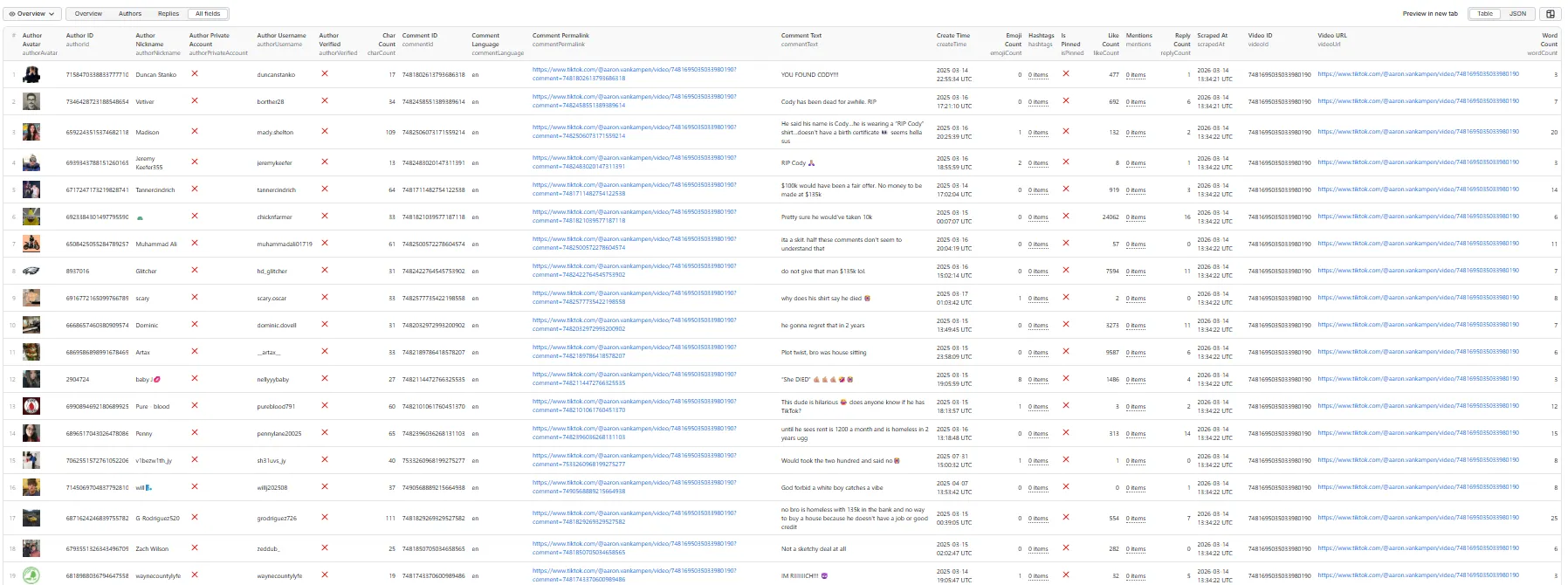Switch to the Authors tab
Image resolution: width=1568 pixels, height=585 pixels.
click(130, 14)
